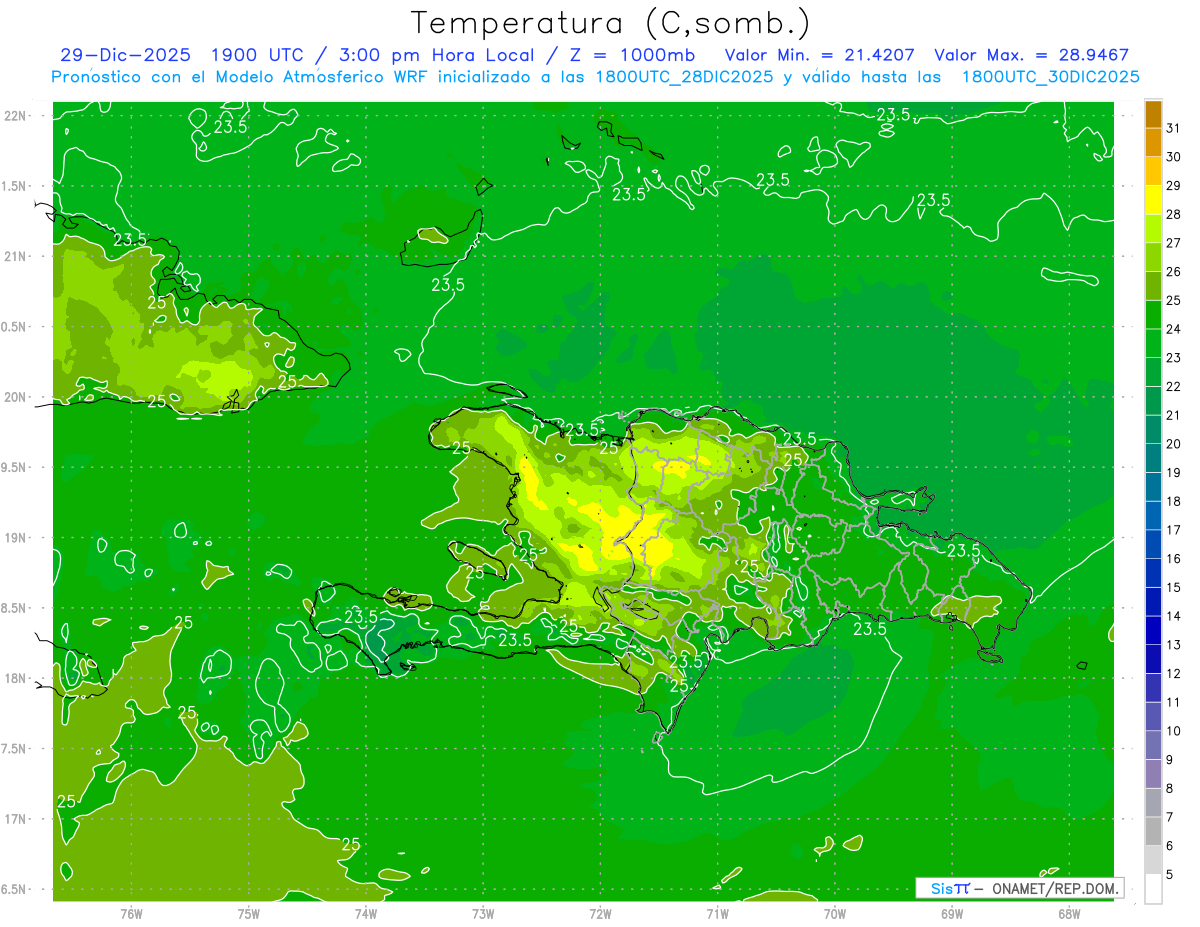
Task: Click the legend value 10
Action: (x=1174, y=731)
